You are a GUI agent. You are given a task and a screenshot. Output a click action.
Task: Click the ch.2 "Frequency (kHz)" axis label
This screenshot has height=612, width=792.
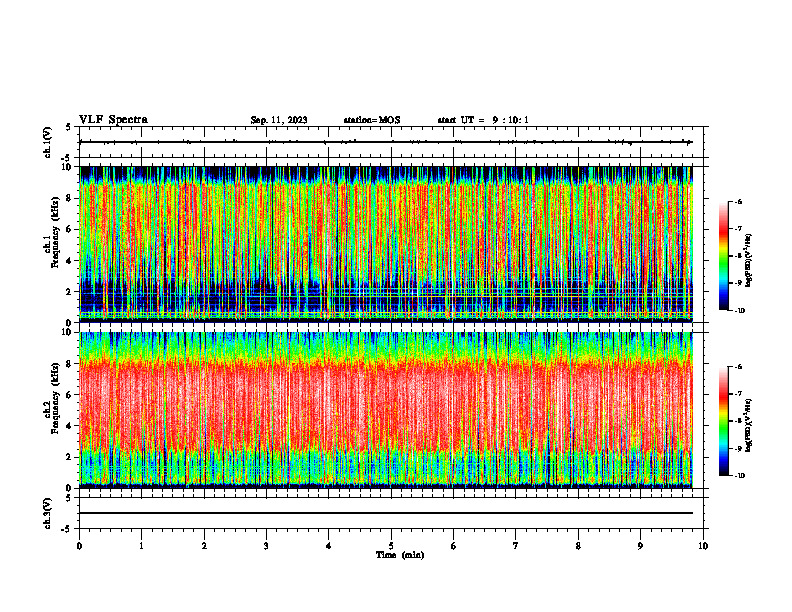(56, 396)
